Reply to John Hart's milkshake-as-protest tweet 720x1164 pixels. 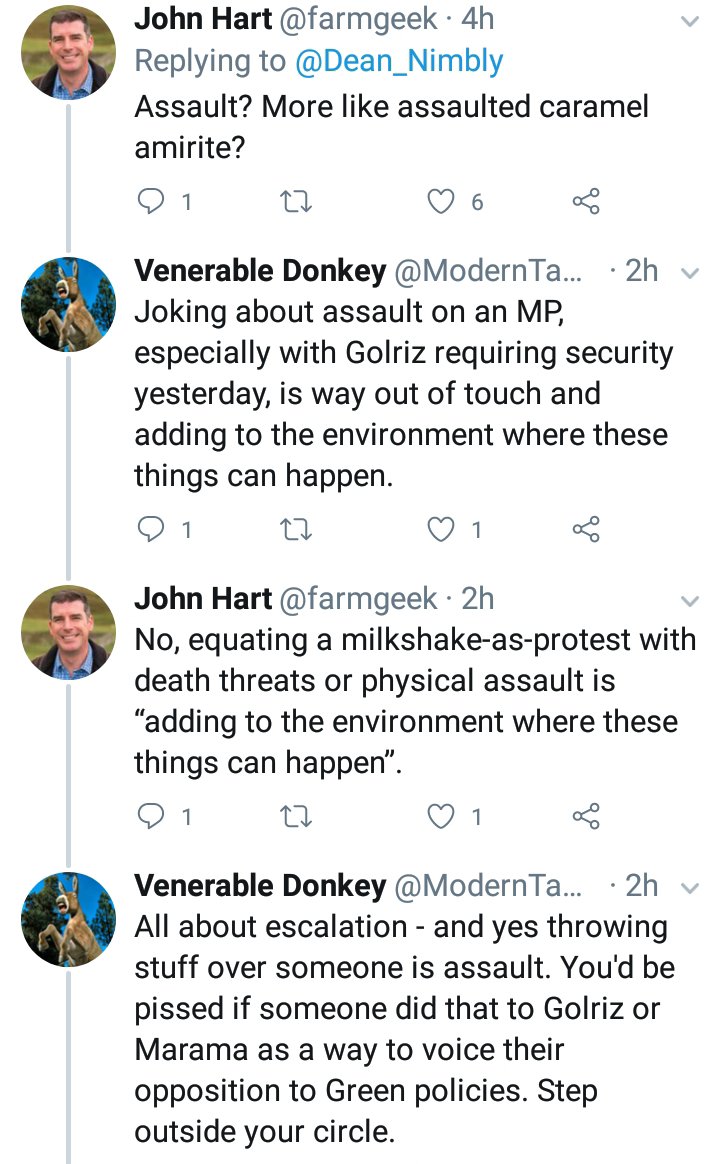150,816
